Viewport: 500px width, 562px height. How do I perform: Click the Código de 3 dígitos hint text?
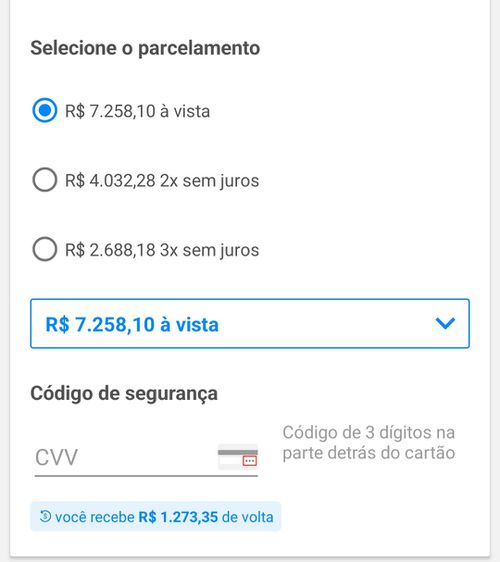click(368, 442)
